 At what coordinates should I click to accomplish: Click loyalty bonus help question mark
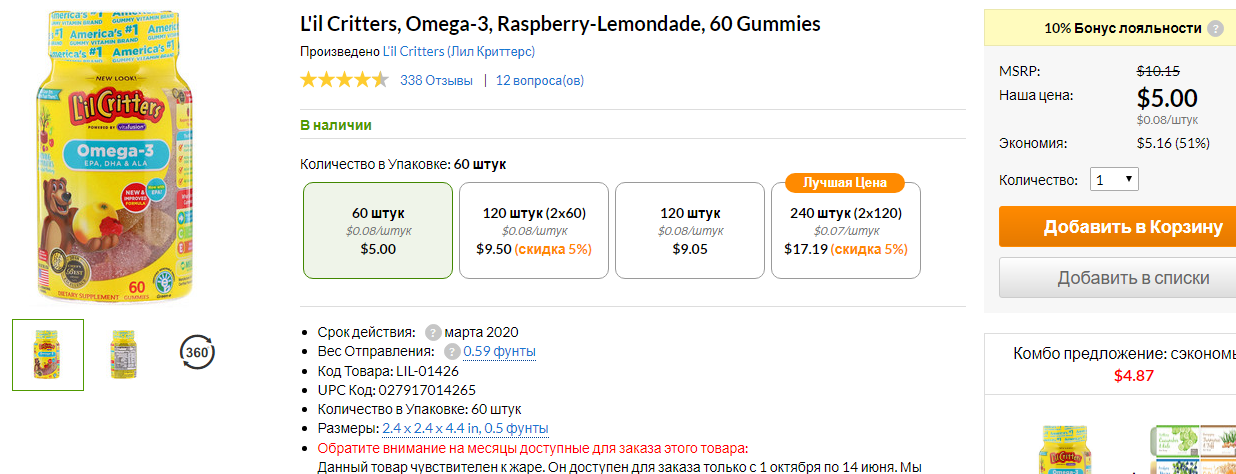pyautogui.click(x=1214, y=29)
